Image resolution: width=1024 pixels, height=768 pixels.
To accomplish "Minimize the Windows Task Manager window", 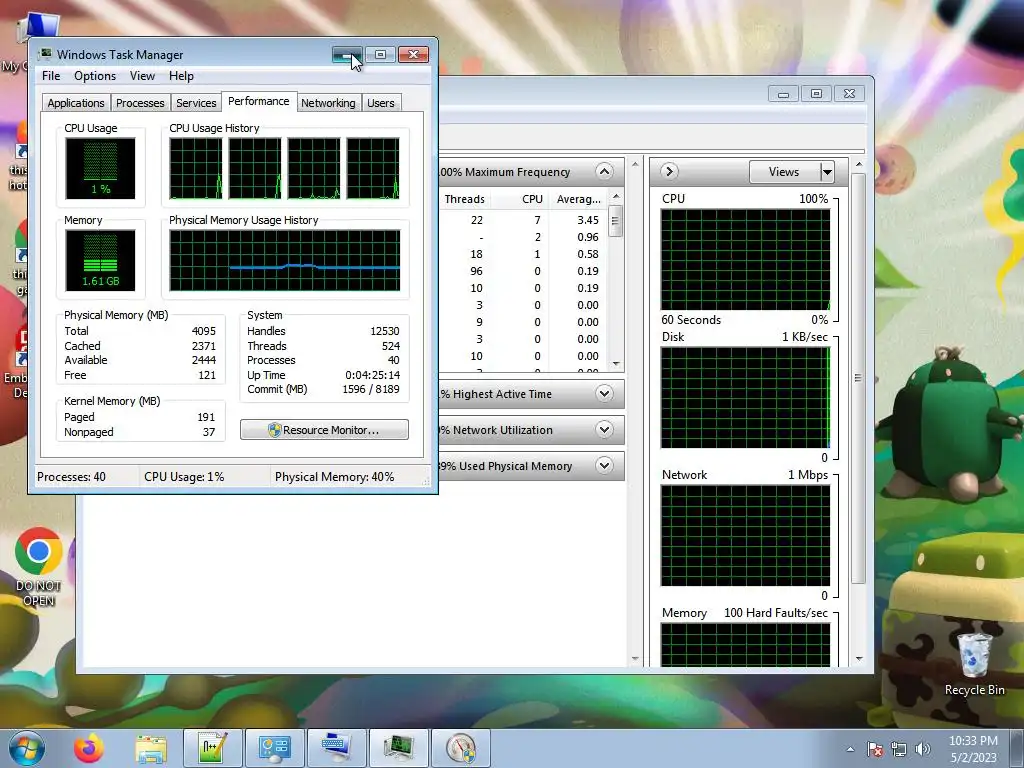I will click(x=347, y=54).
